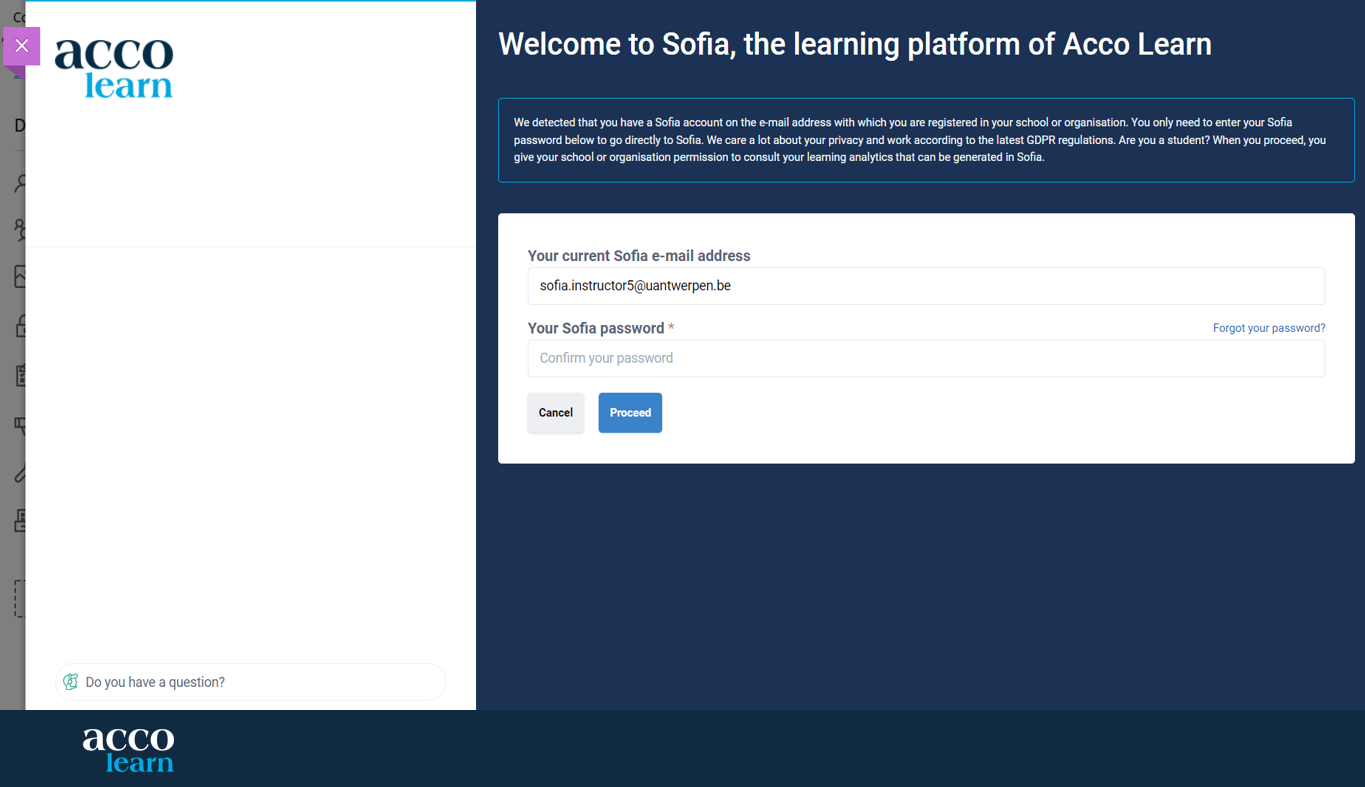Click the Acco Learn logo at the top

click(114, 68)
